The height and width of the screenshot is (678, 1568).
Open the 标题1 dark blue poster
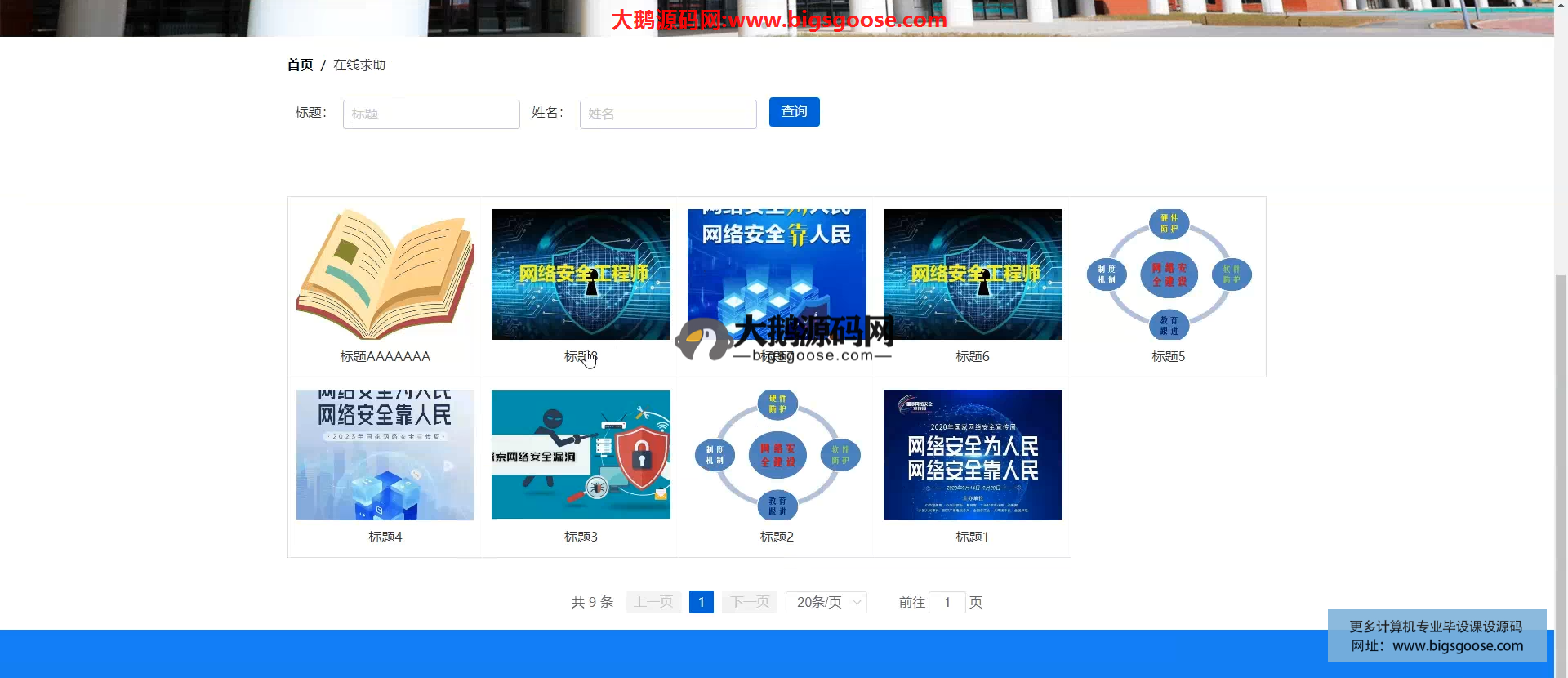point(972,454)
